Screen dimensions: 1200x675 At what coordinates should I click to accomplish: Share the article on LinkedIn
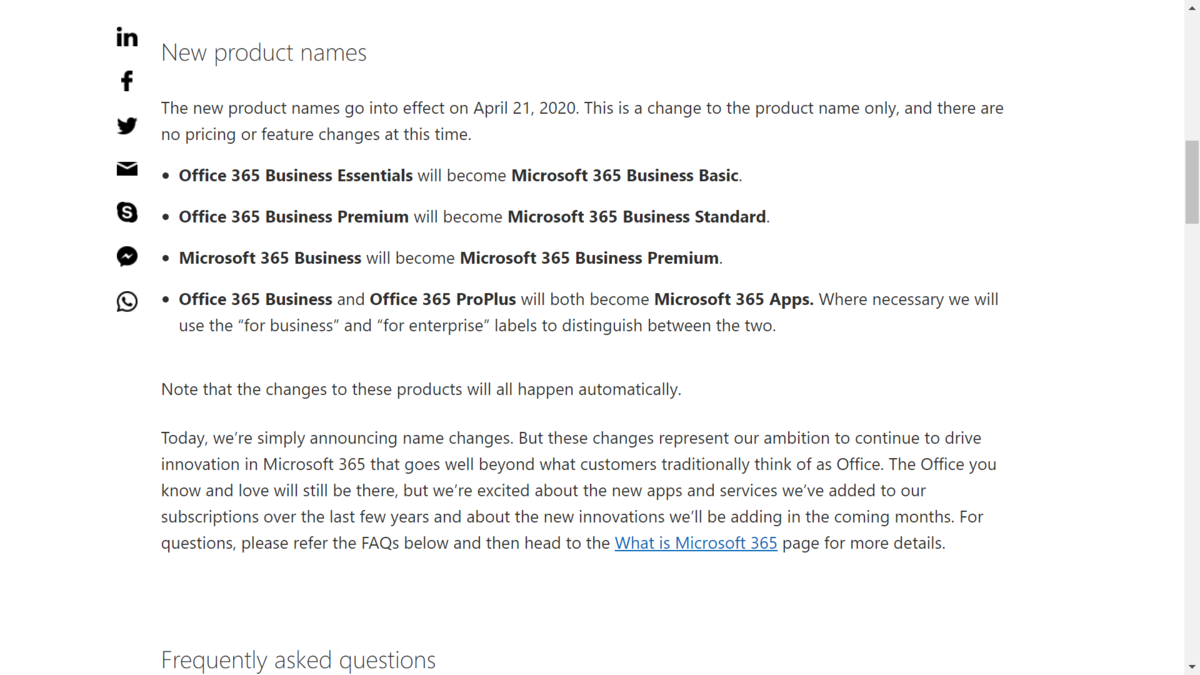[x=127, y=37]
